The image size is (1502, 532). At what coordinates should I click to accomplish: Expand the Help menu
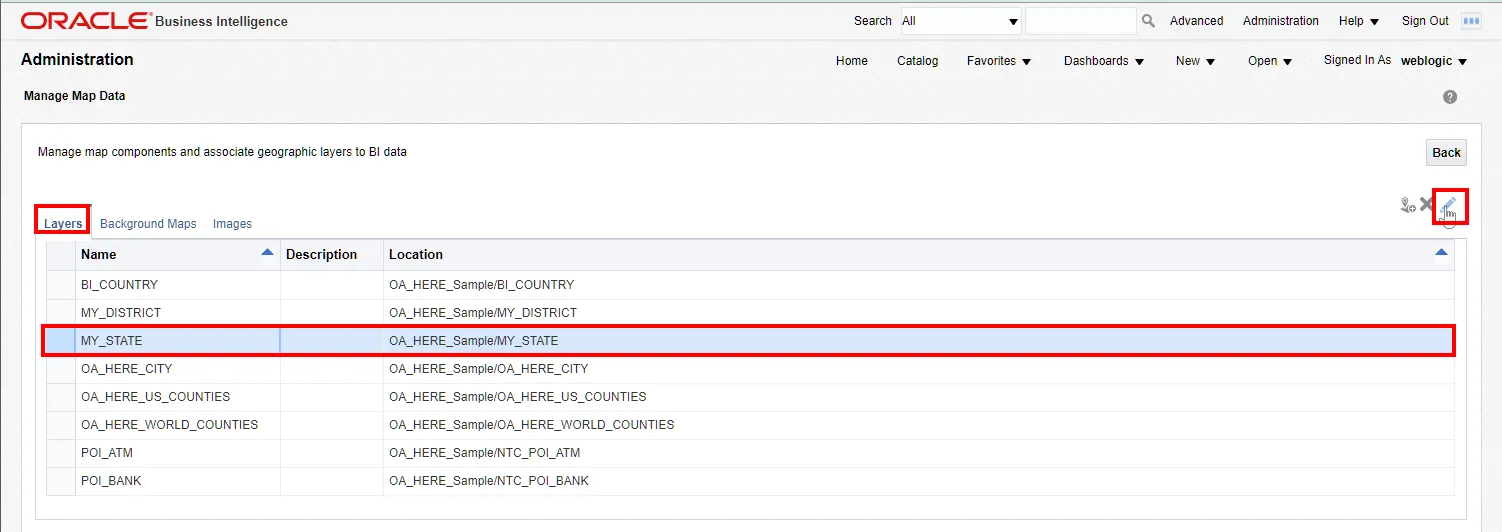1359,21
